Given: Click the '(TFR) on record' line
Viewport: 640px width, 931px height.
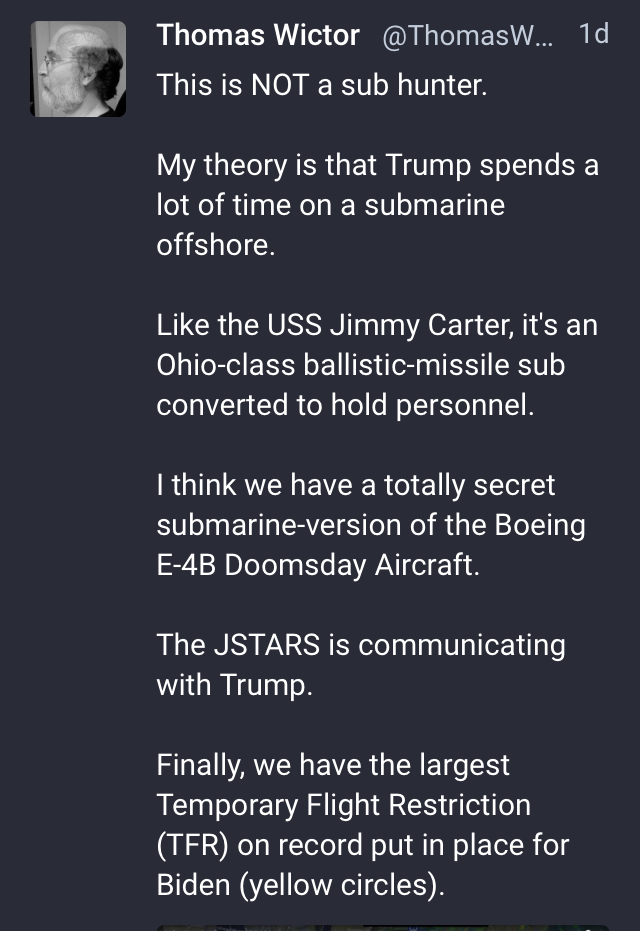Looking at the screenshot, I should coord(363,846).
